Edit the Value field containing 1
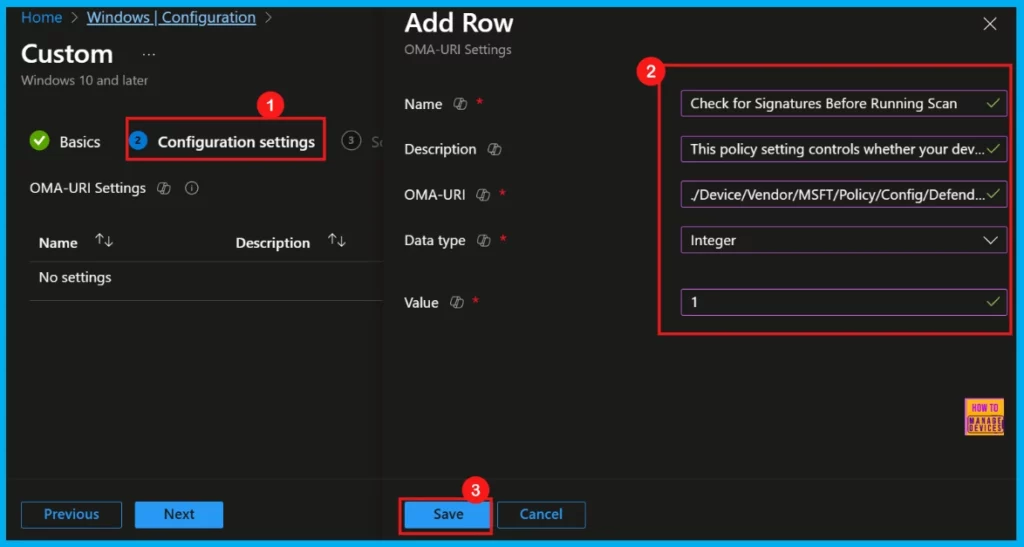 pyautogui.click(x=843, y=302)
